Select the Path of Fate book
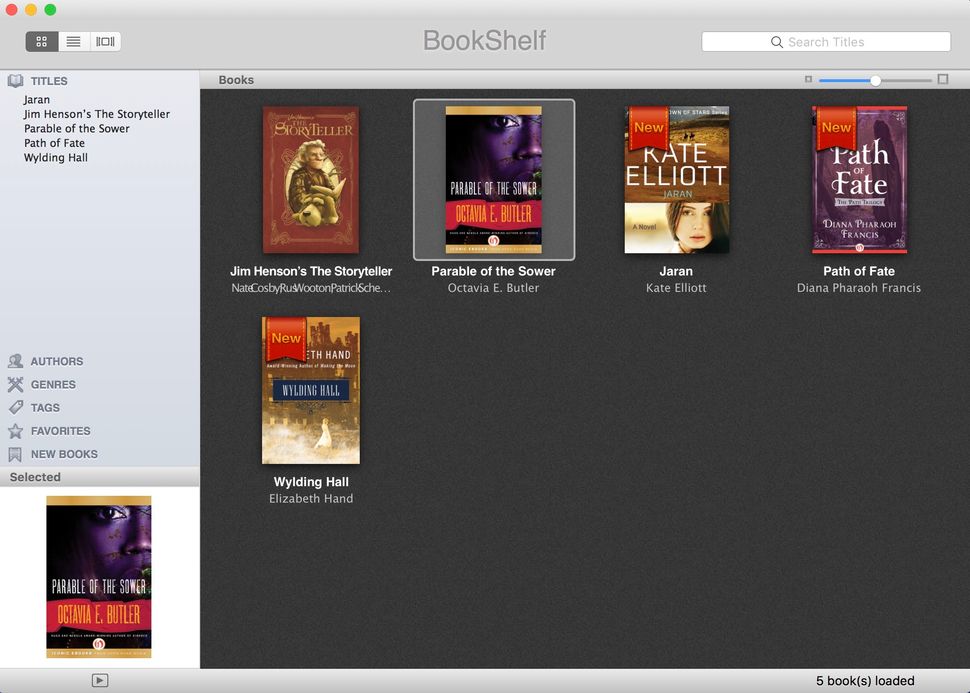This screenshot has width=970, height=693. [860, 179]
